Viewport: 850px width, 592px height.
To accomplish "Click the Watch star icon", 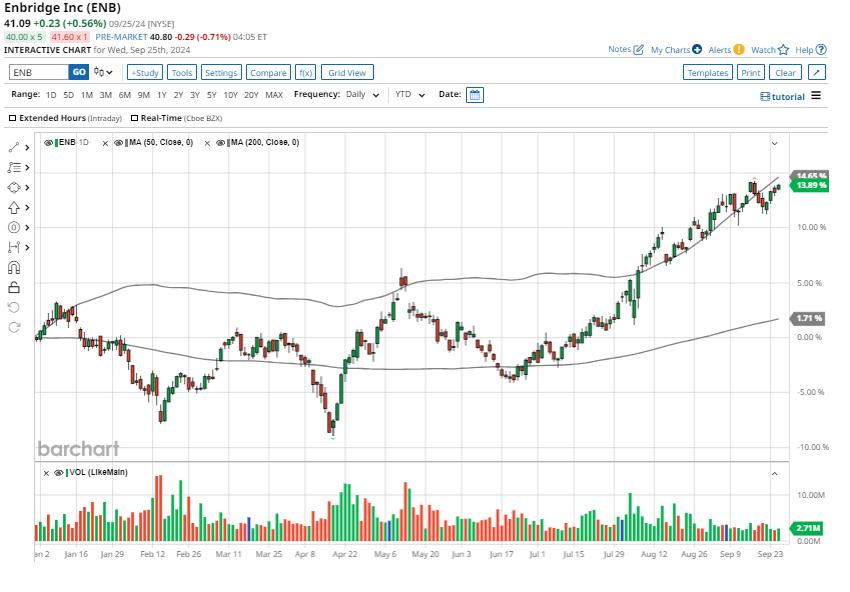I will [x=783, y=50].
